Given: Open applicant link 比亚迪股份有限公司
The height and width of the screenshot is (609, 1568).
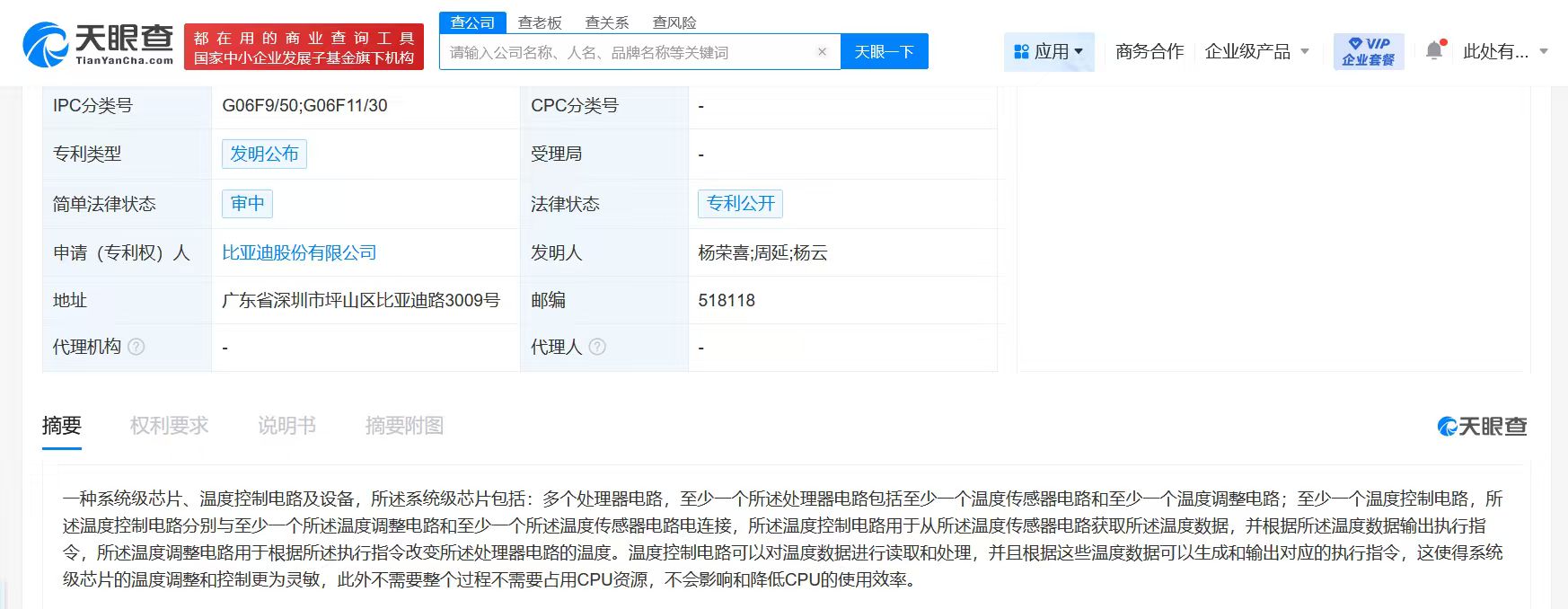Looking at the screenshot, I should (299, 253).
